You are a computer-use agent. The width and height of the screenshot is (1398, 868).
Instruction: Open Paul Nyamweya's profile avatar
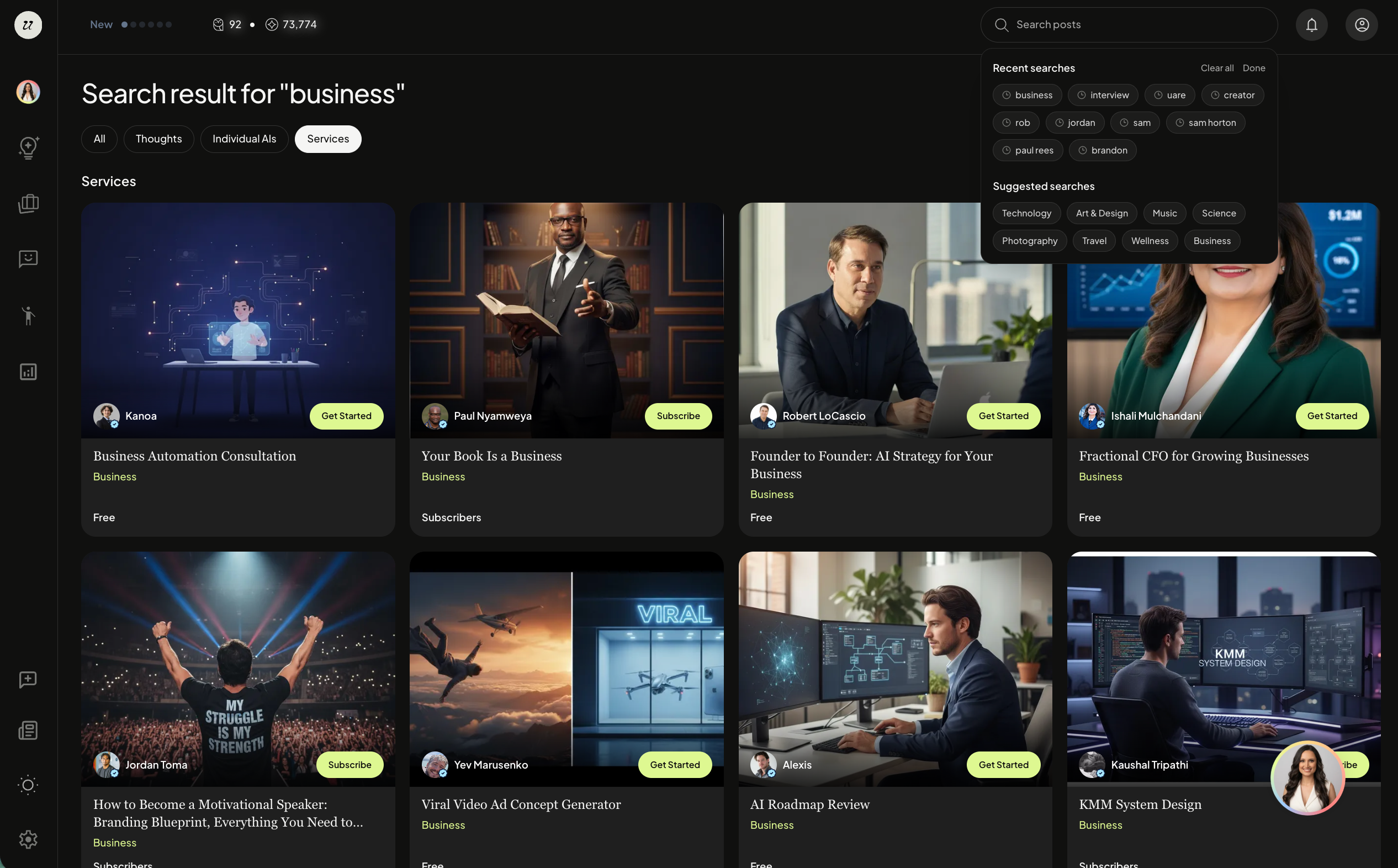tap(435, 416)
